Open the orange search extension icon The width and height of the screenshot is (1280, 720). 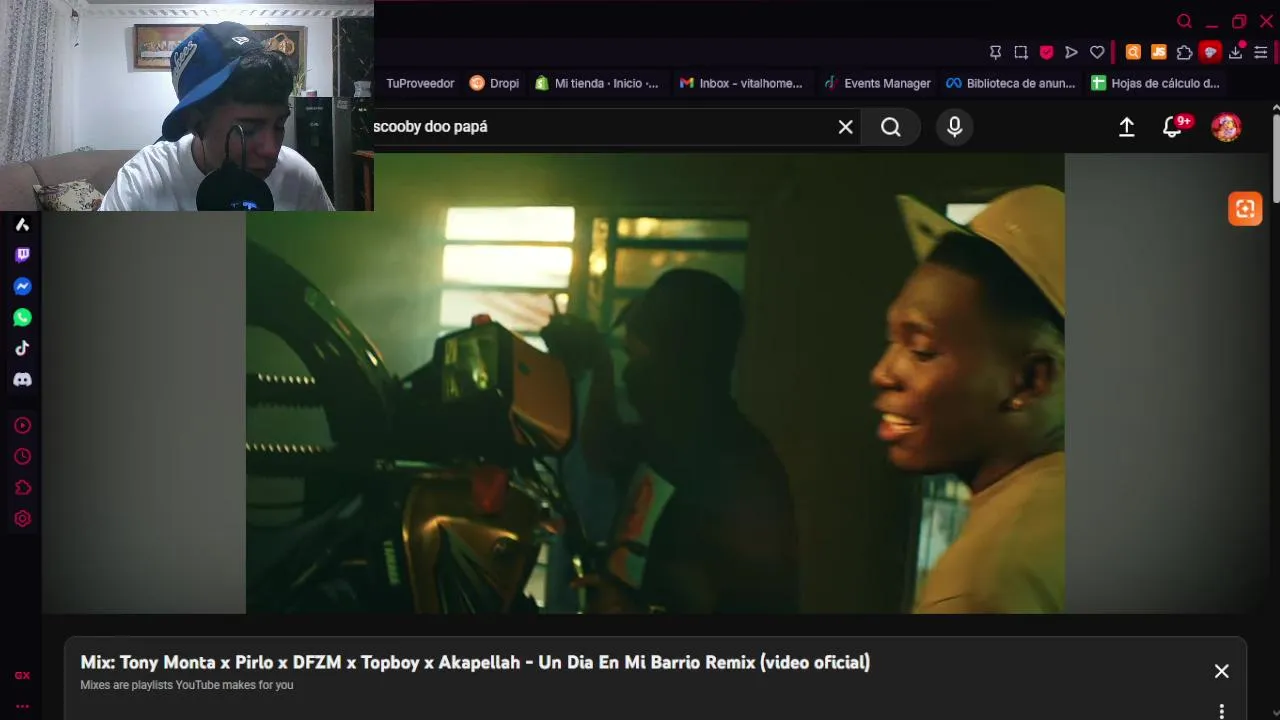1133,52
